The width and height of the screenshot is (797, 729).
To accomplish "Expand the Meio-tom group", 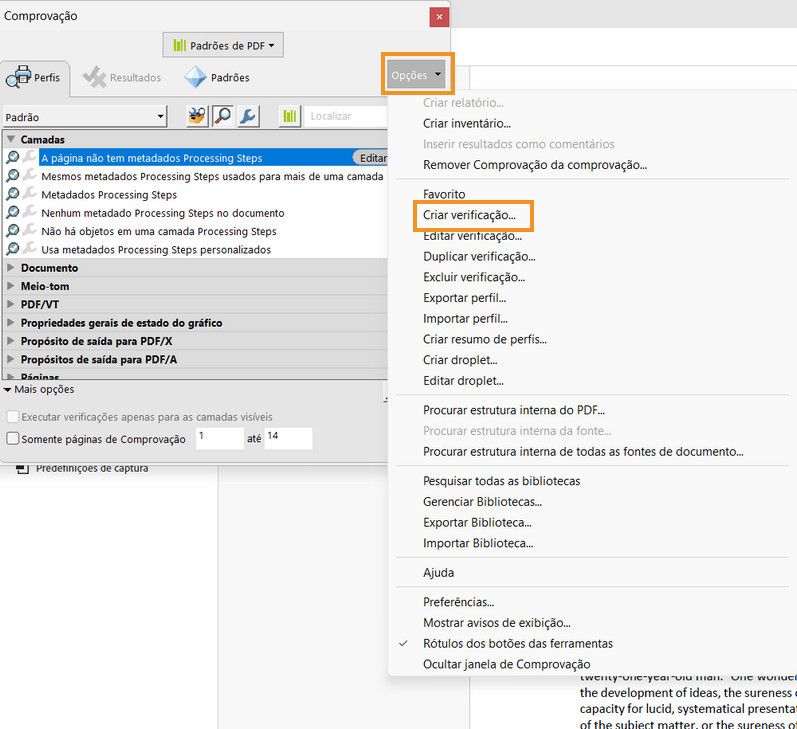I will 11,286.
